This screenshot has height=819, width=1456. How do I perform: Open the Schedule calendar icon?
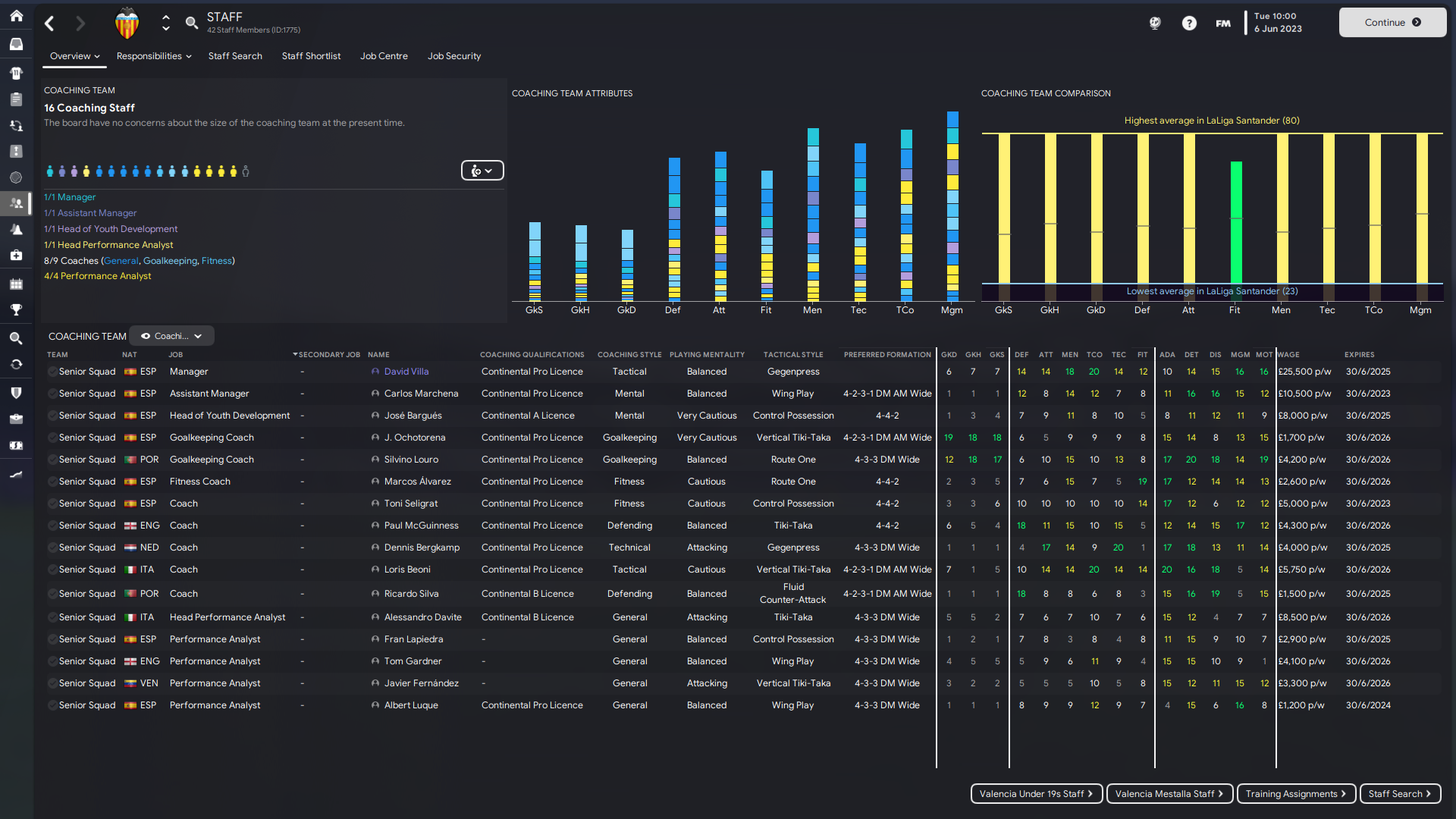(x=16, y=284)
